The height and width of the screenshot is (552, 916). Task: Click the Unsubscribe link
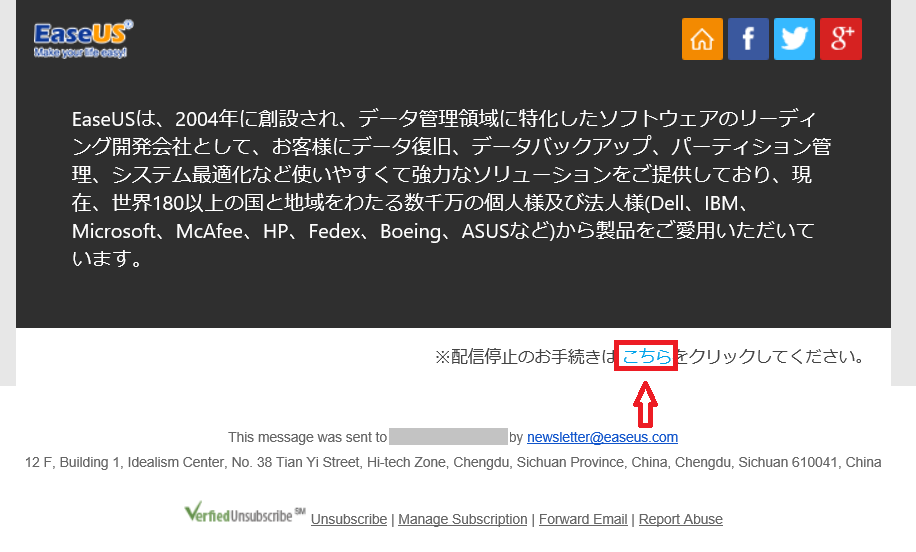point(349,519)
